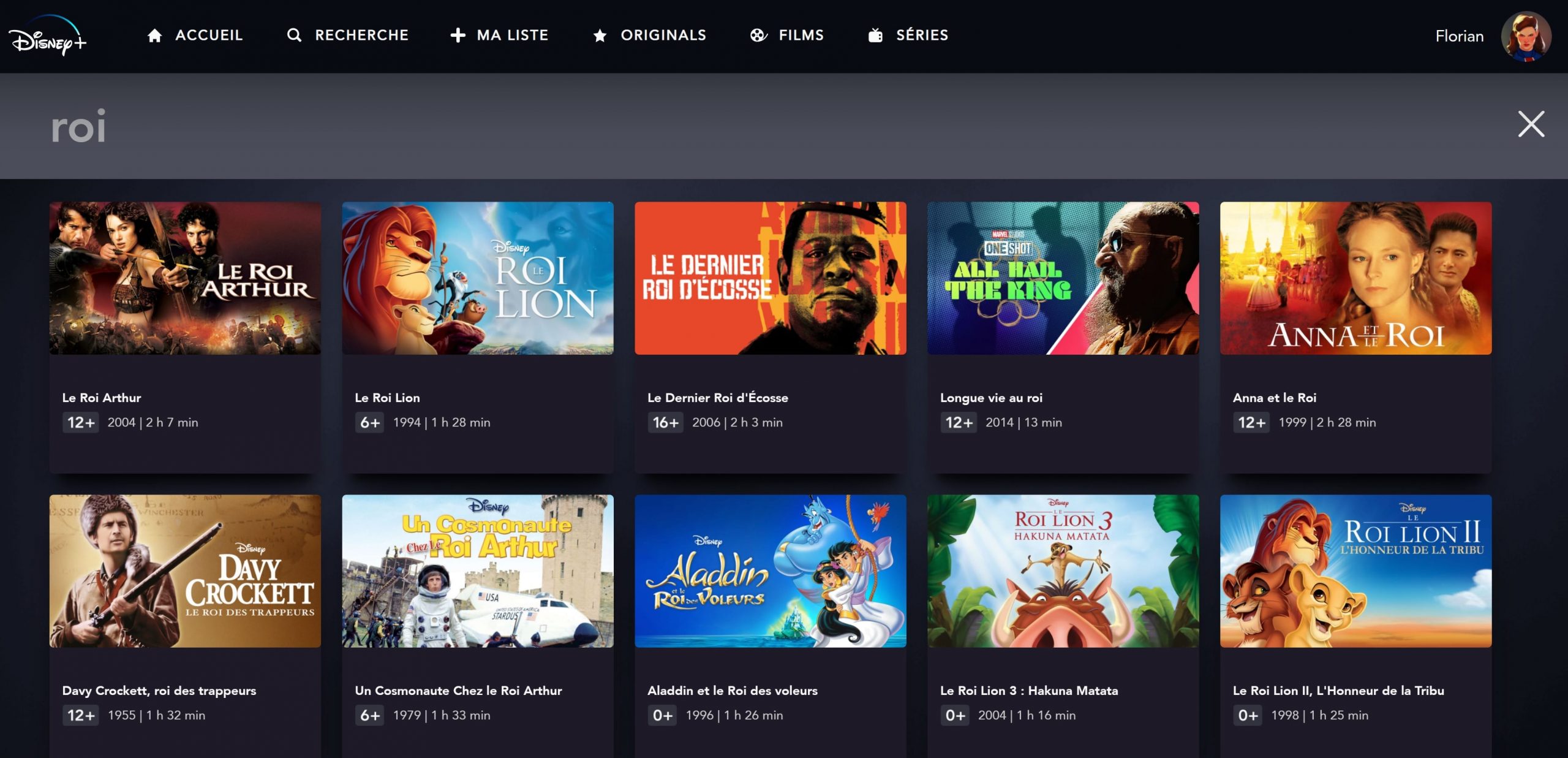Click the 12+ badge under Longue vie au roi
1568x758 pixels.
(x=959, y=422)
